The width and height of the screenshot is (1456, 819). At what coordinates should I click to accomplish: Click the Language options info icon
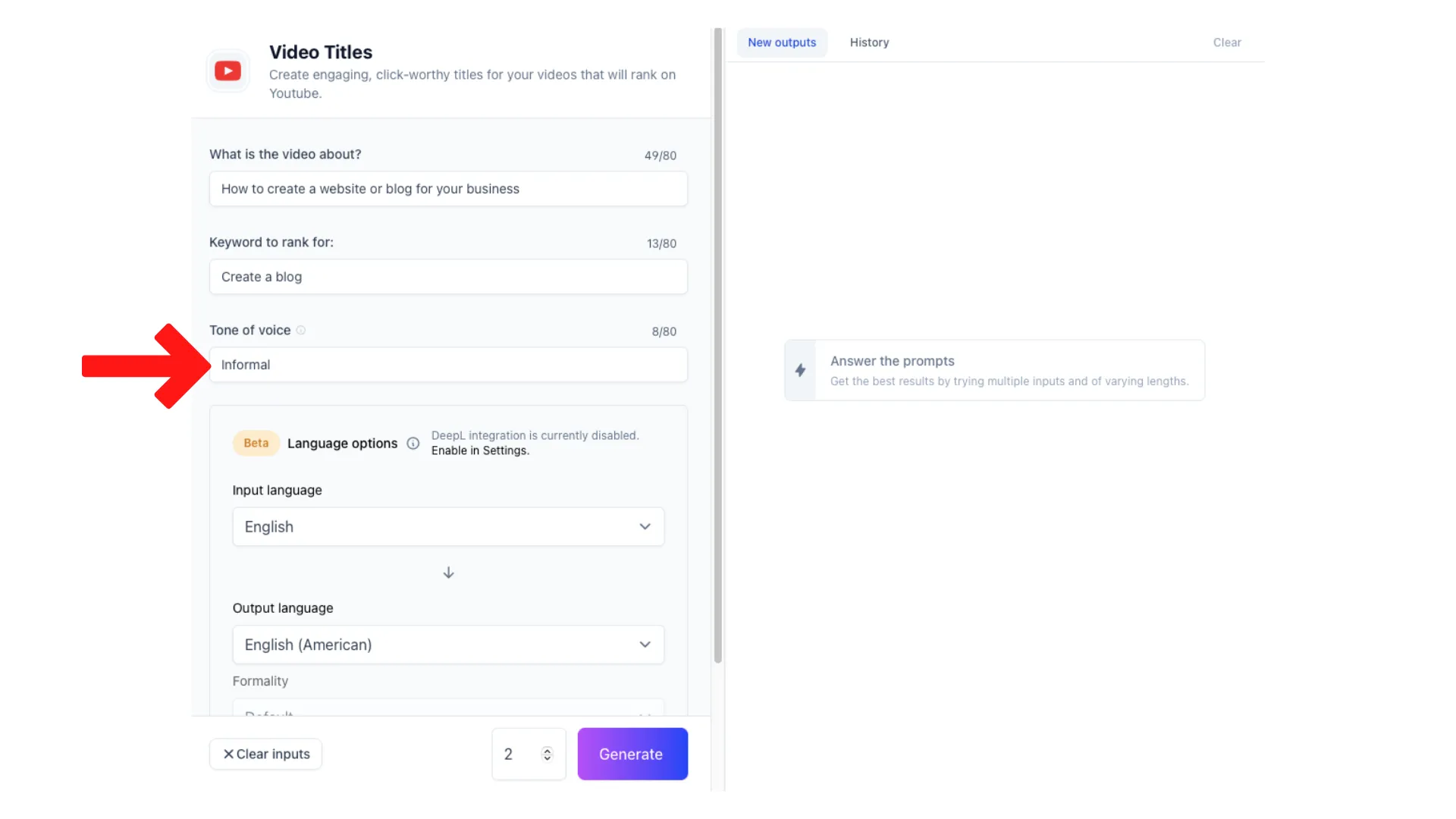click(413, 444)
